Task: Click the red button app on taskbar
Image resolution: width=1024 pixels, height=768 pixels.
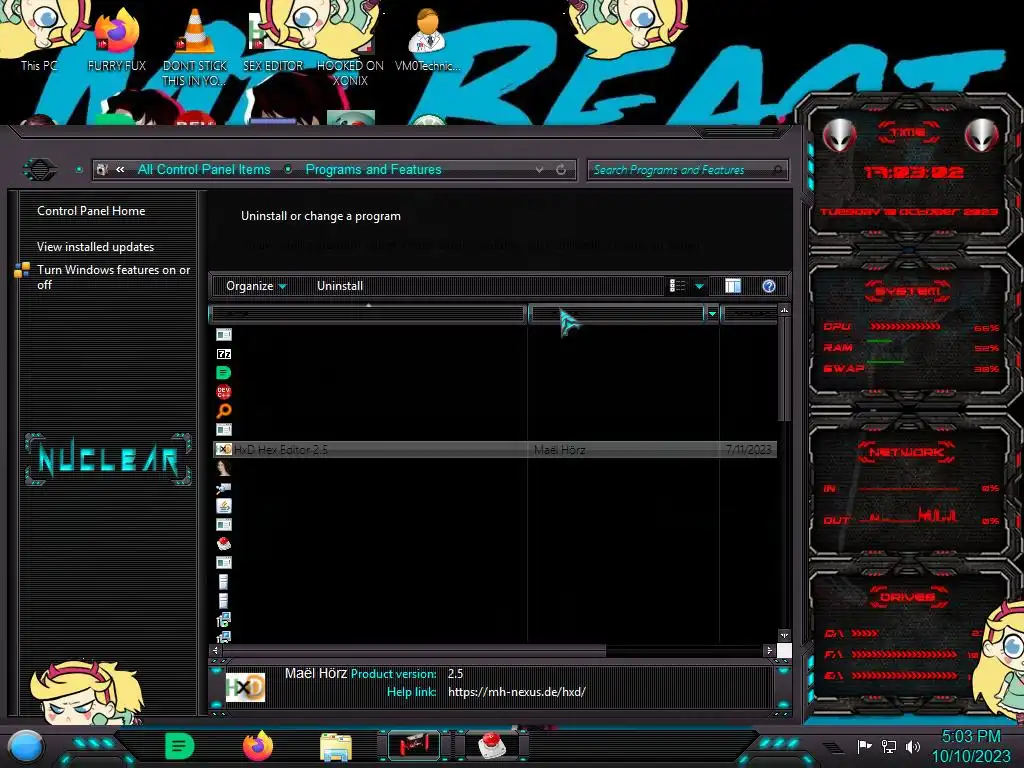Action: [x=492, y=746]
